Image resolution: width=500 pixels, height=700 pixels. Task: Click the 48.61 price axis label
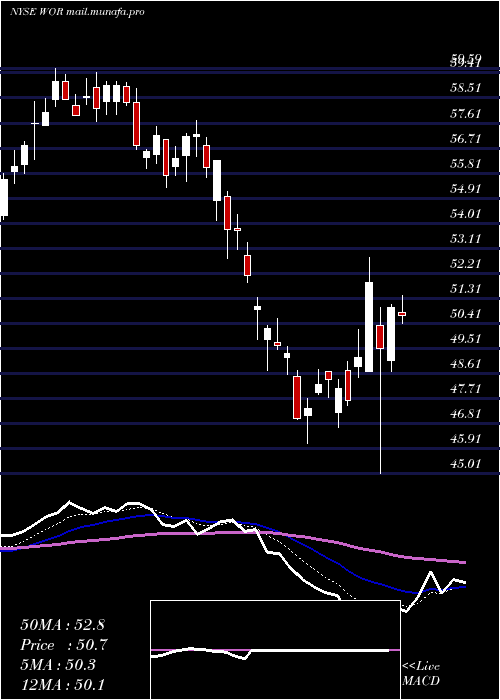(x=466, y=363)
